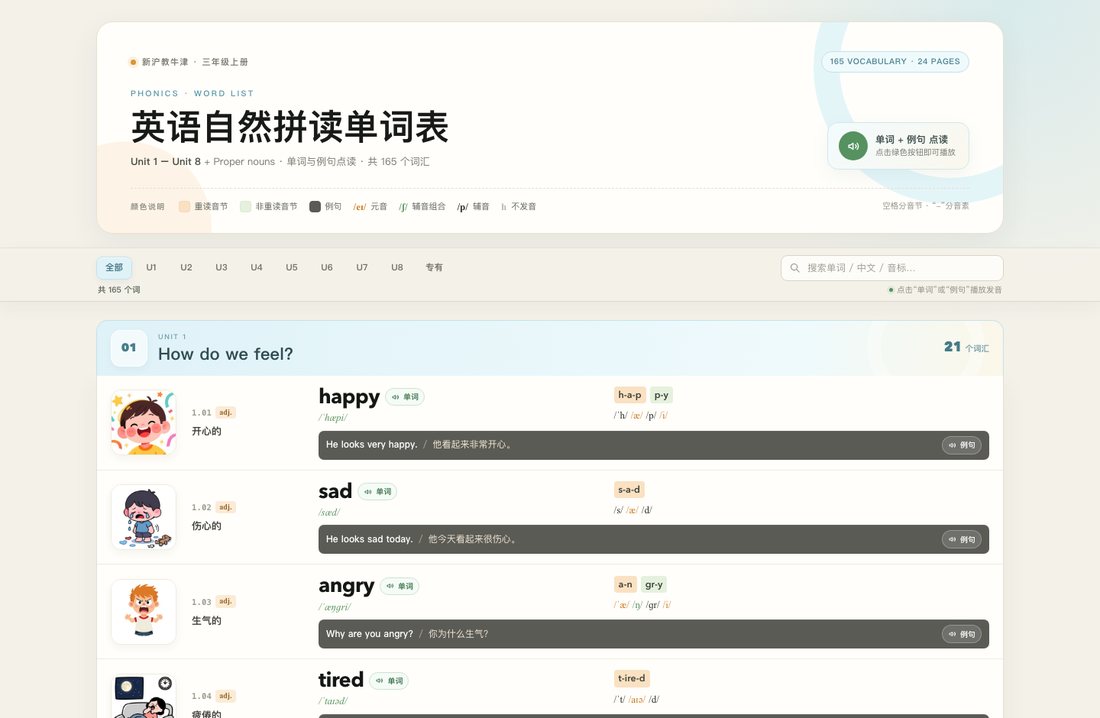Click the word 'happy' heading
Viewport: 1100px width, 718px height.
[x=349, y=397]
